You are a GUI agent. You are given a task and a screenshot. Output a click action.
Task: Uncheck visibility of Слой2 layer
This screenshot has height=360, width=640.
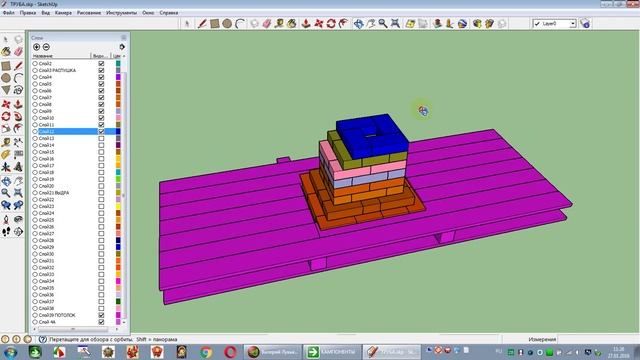click(x=101, y=64)
